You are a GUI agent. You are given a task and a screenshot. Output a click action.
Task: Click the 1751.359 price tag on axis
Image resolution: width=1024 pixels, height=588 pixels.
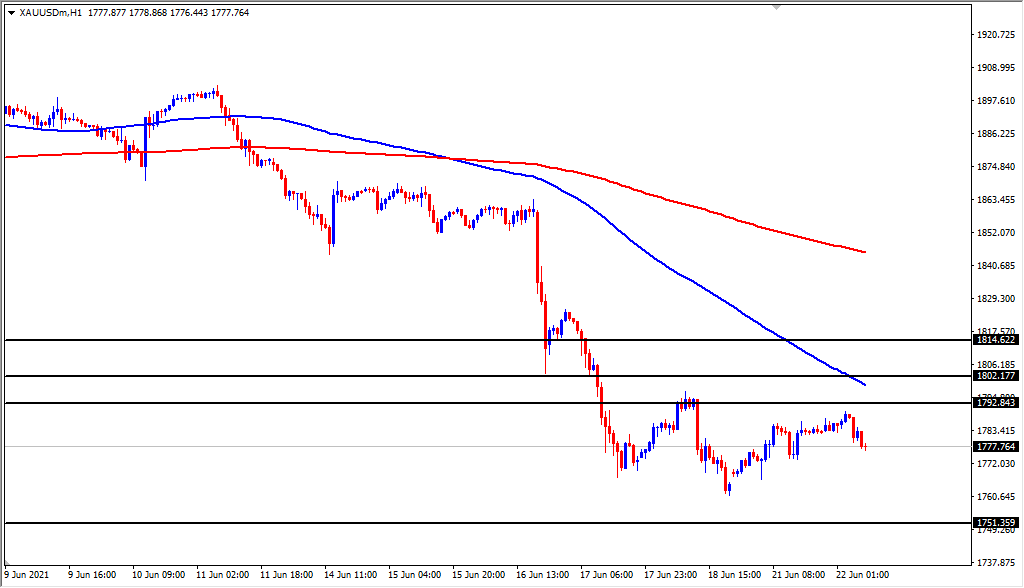pyautogui.click(x=995, y=523)
